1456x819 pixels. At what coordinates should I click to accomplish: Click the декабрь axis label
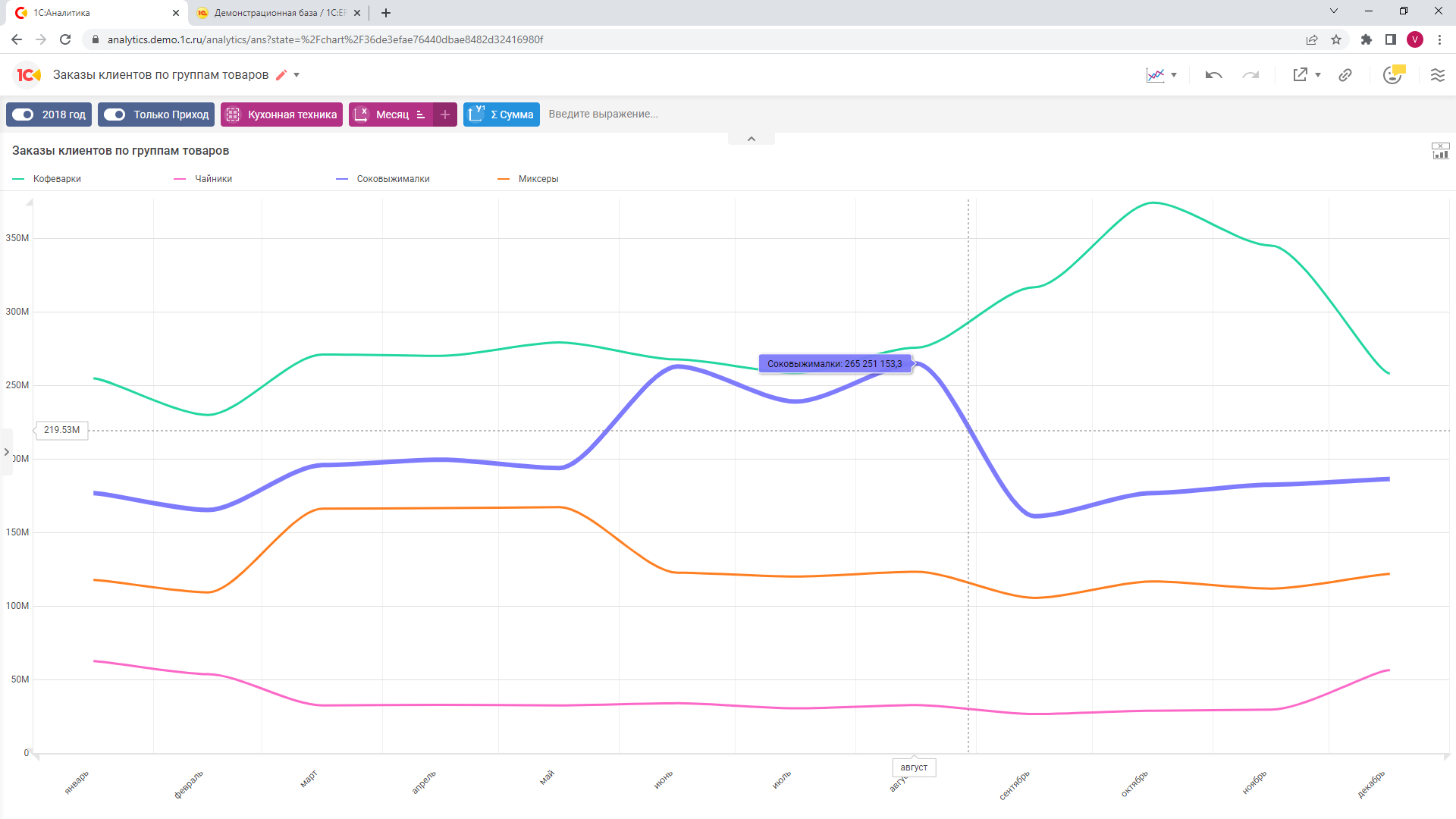[1371, 784]
